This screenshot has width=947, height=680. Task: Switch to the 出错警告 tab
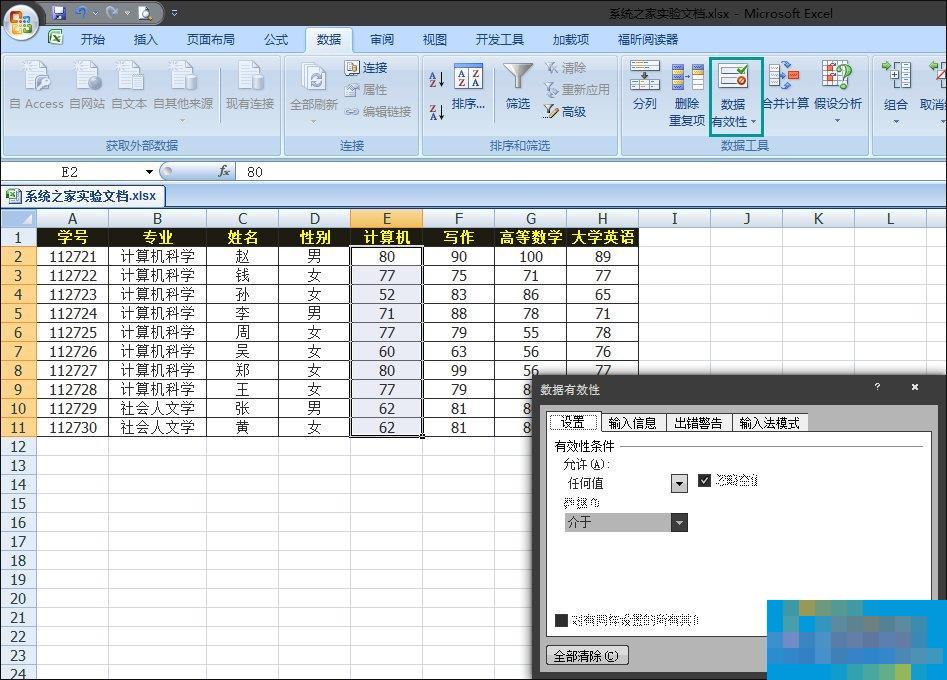point(698,422)
